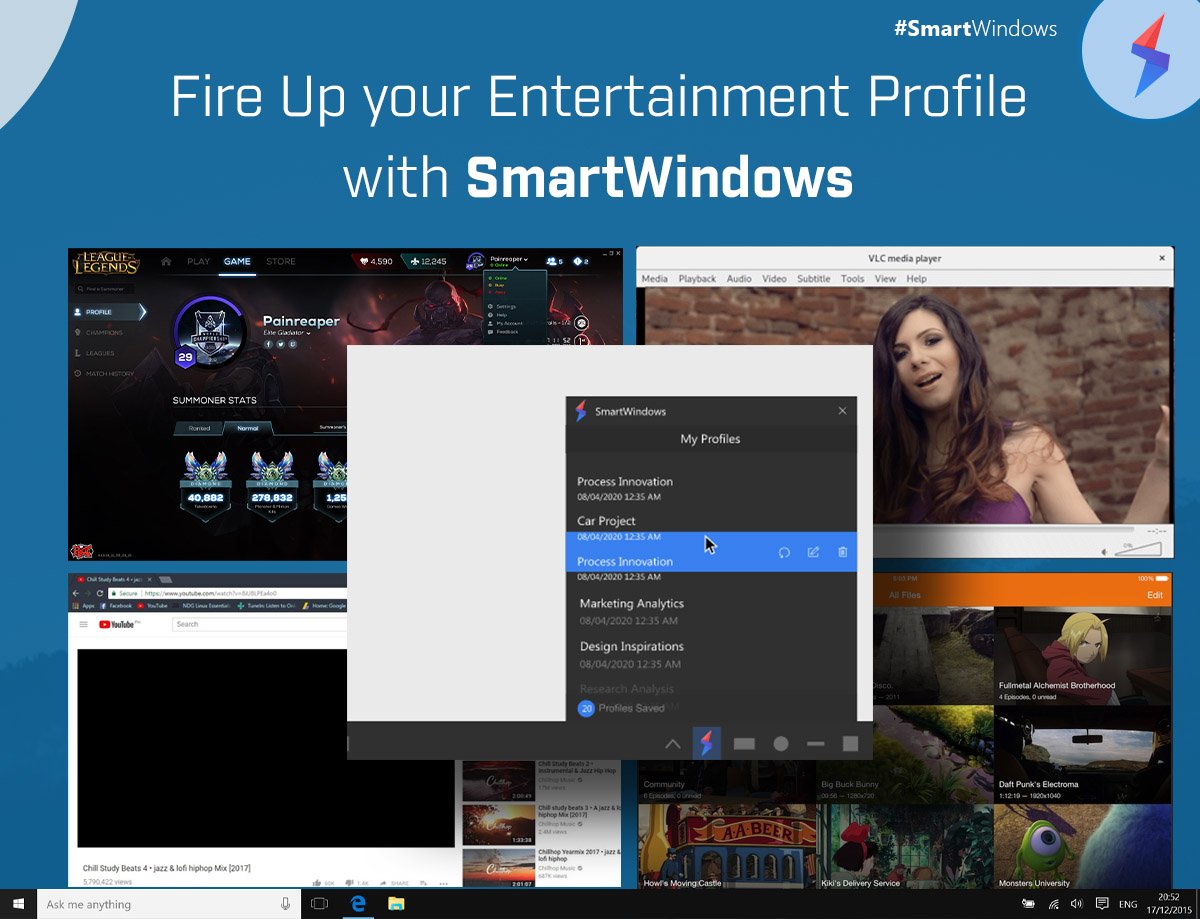Screen dimensions: 1200x919
Task: Open the Action Center from the system tray
Action: point(1102,904)
